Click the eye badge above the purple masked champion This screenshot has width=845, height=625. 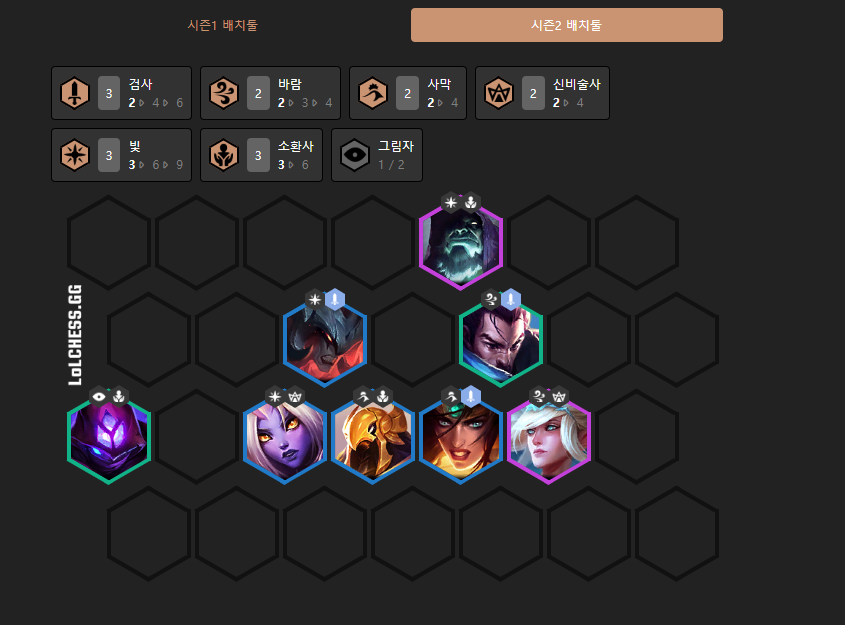pos(99,397)
